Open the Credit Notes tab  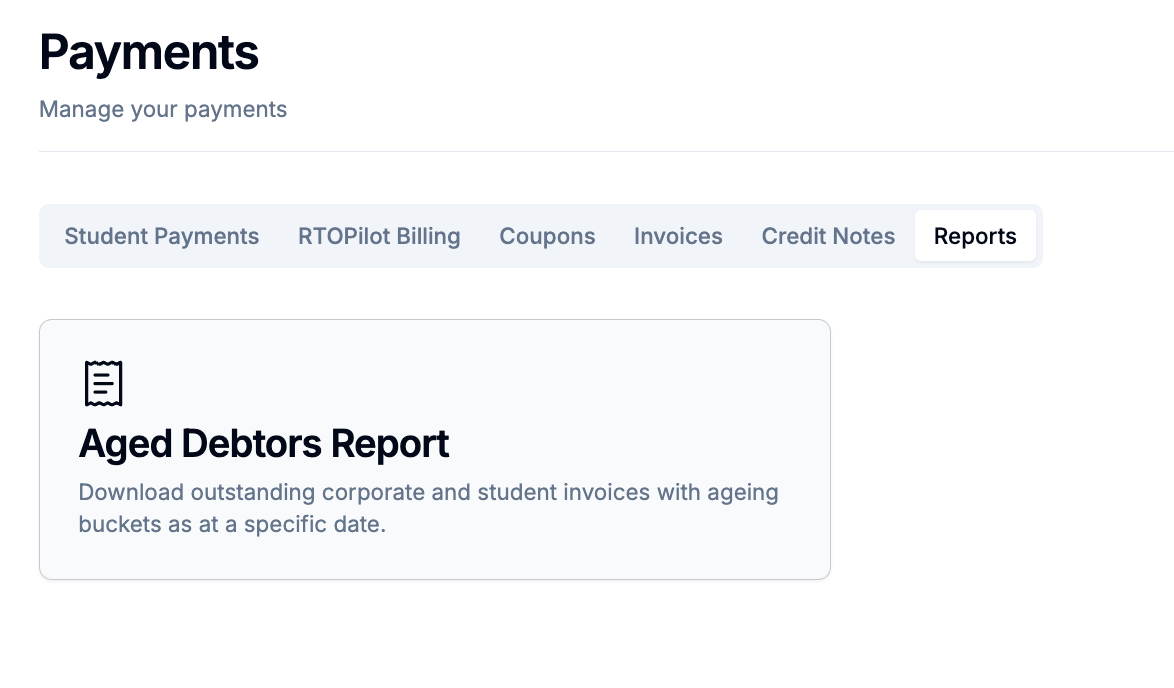828,236
